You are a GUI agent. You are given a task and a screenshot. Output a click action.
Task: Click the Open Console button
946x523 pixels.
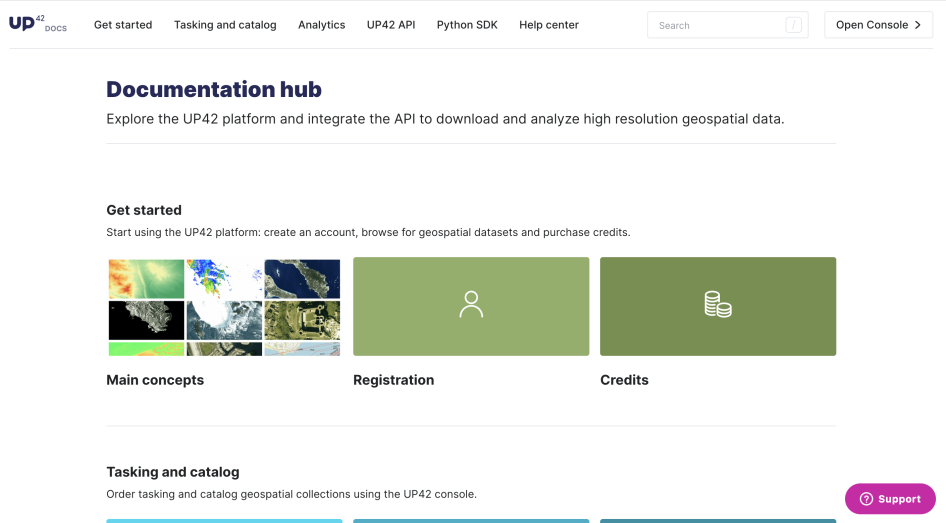pos(878,25)
